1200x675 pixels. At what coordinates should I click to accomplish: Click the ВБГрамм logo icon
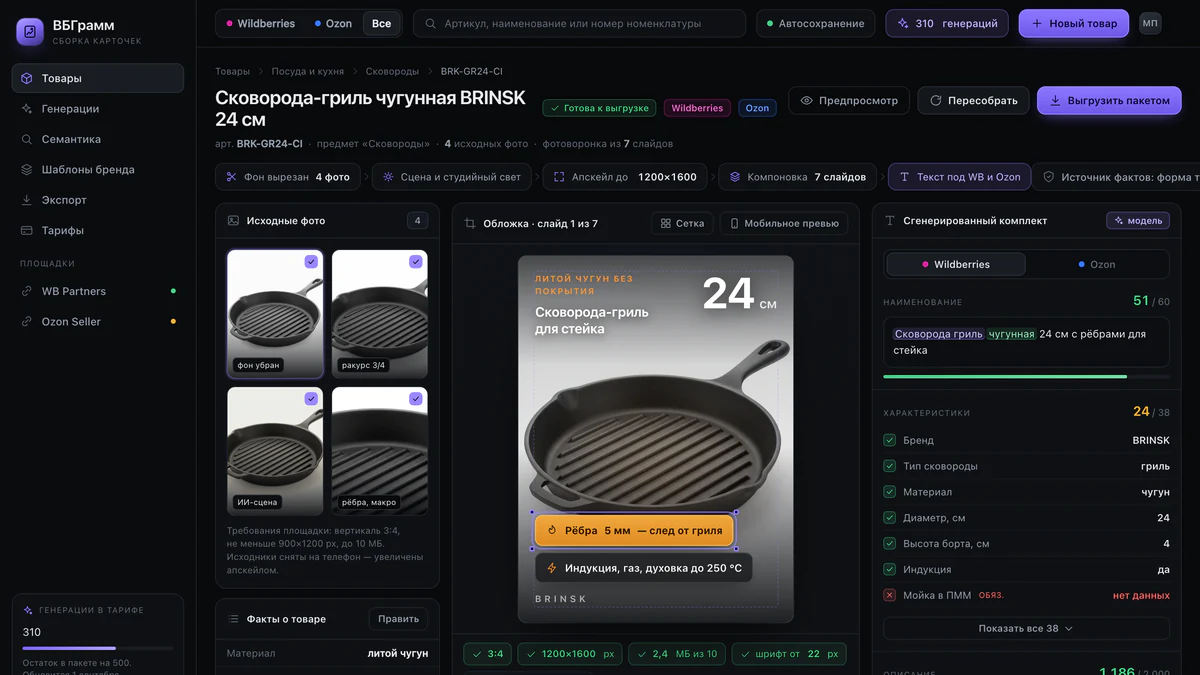tap(30, 32)
